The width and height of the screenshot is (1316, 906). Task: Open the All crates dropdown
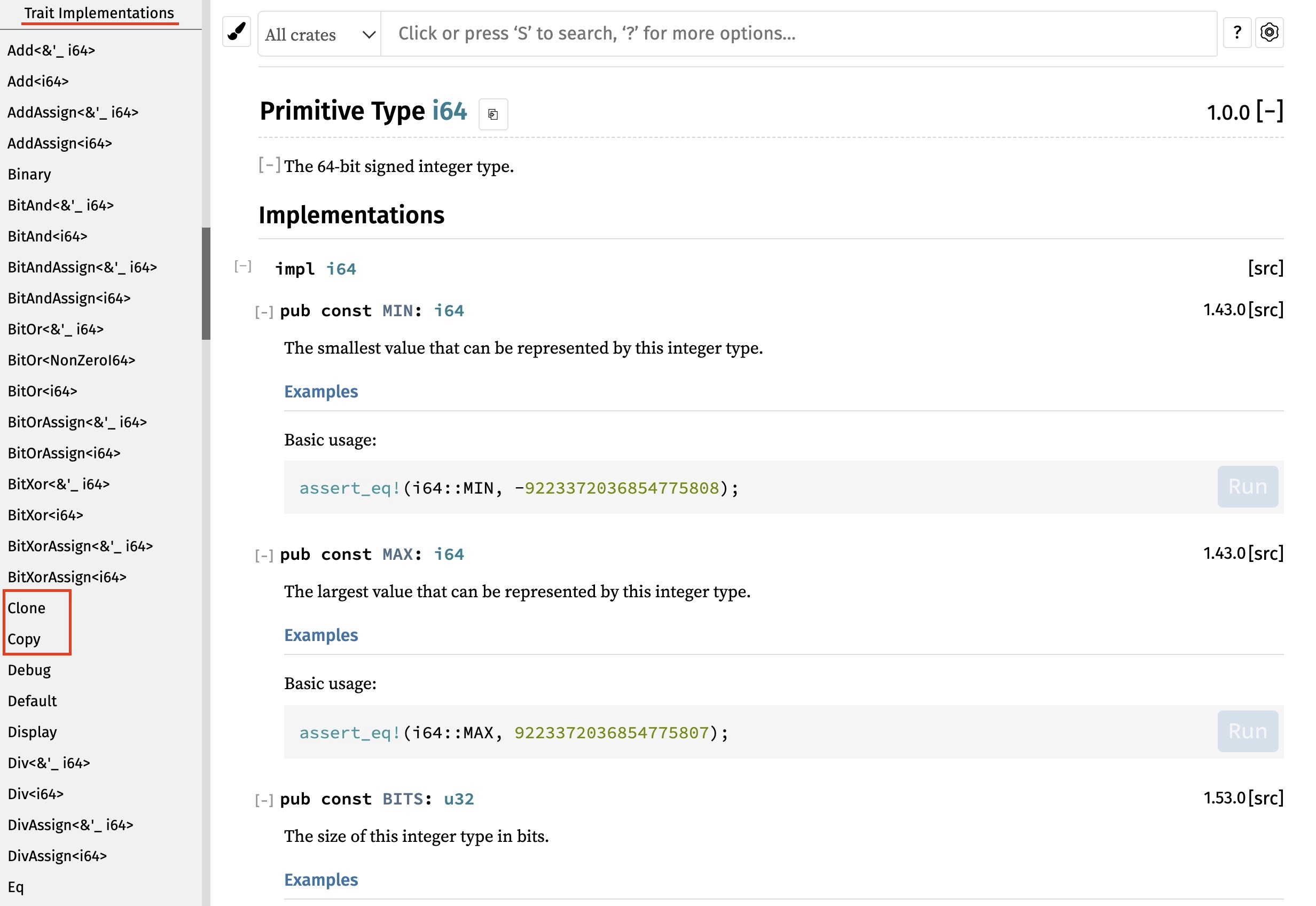tap(319, 34)
